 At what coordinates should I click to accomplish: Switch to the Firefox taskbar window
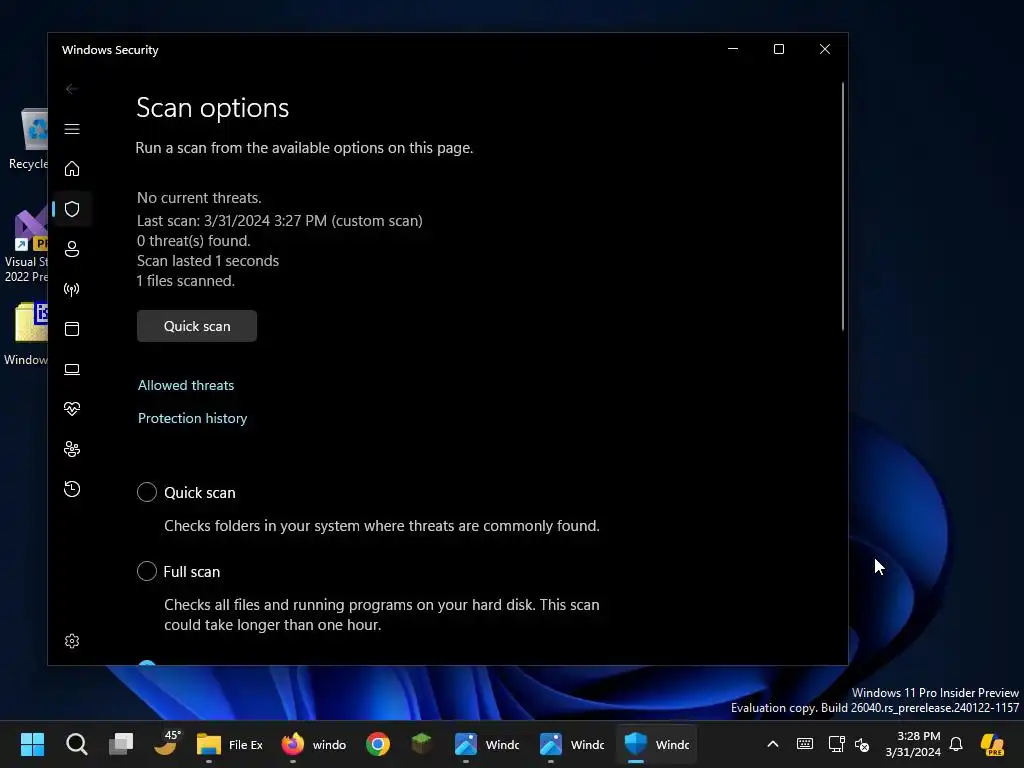coord(313,744)
